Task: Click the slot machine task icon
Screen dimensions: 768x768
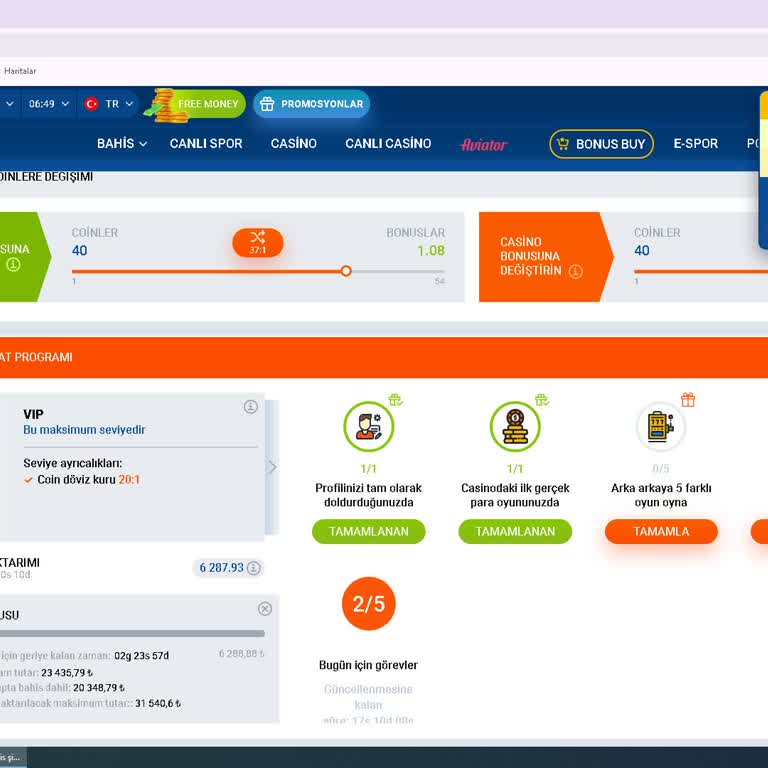Action: tap(661, 427)
